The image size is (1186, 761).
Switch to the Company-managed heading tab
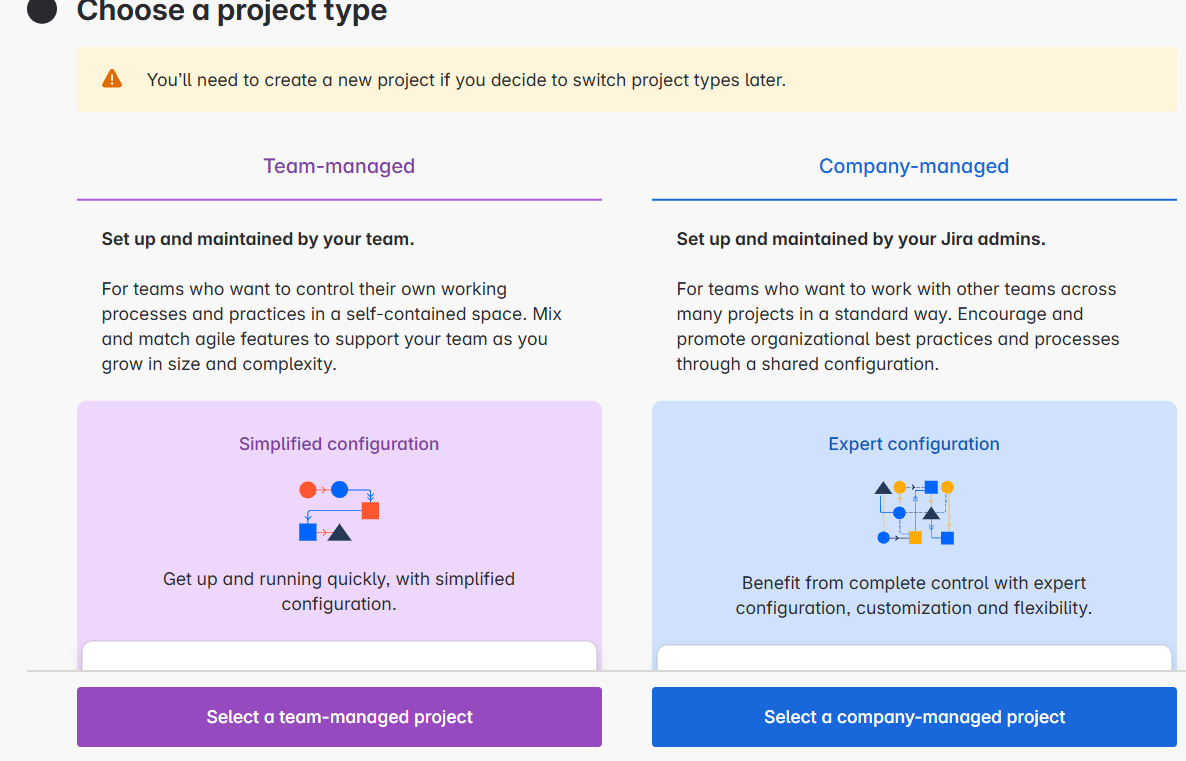click(914, 167)
